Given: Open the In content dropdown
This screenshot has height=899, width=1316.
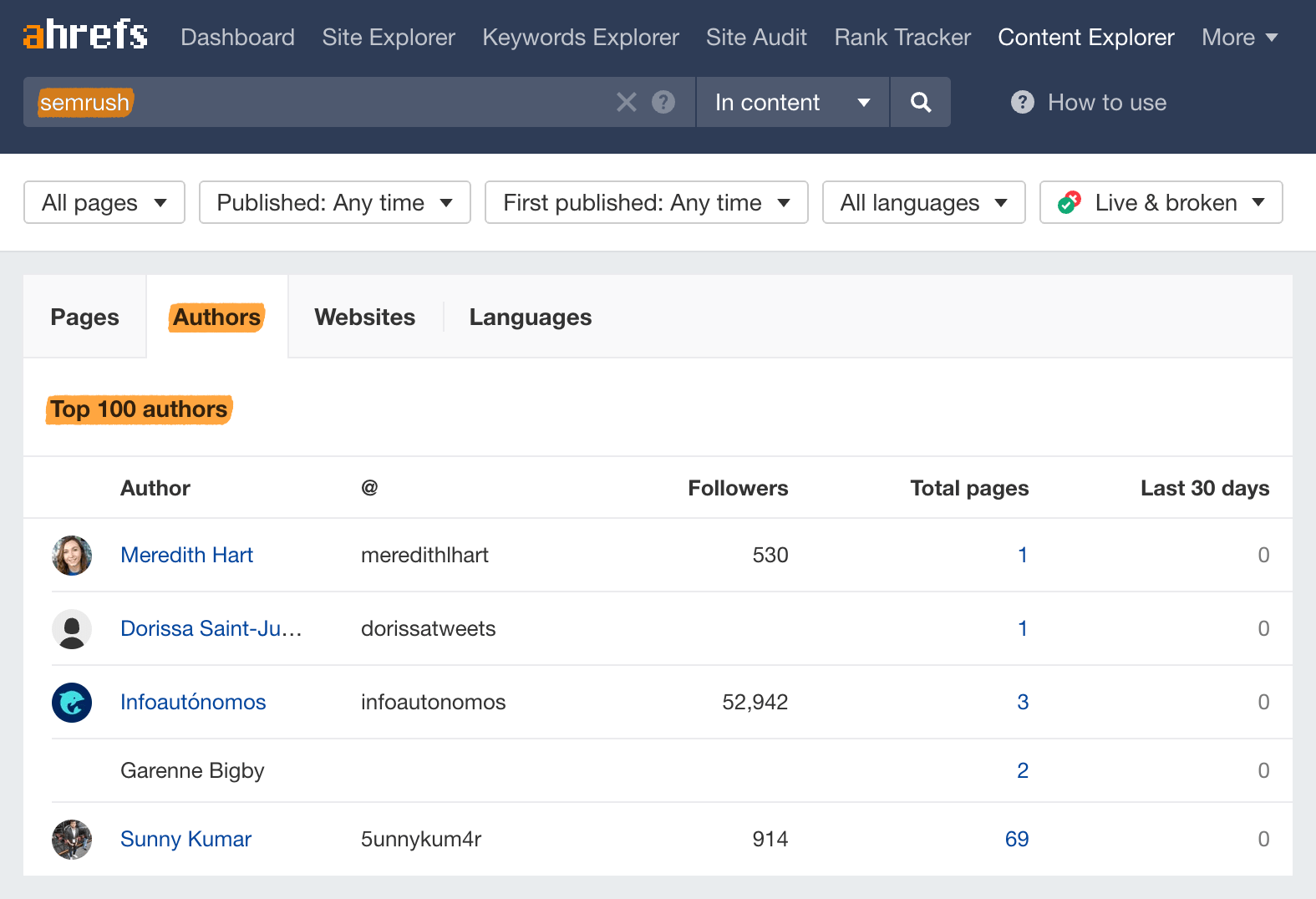Looking at the screenshot, I should 792,102.
